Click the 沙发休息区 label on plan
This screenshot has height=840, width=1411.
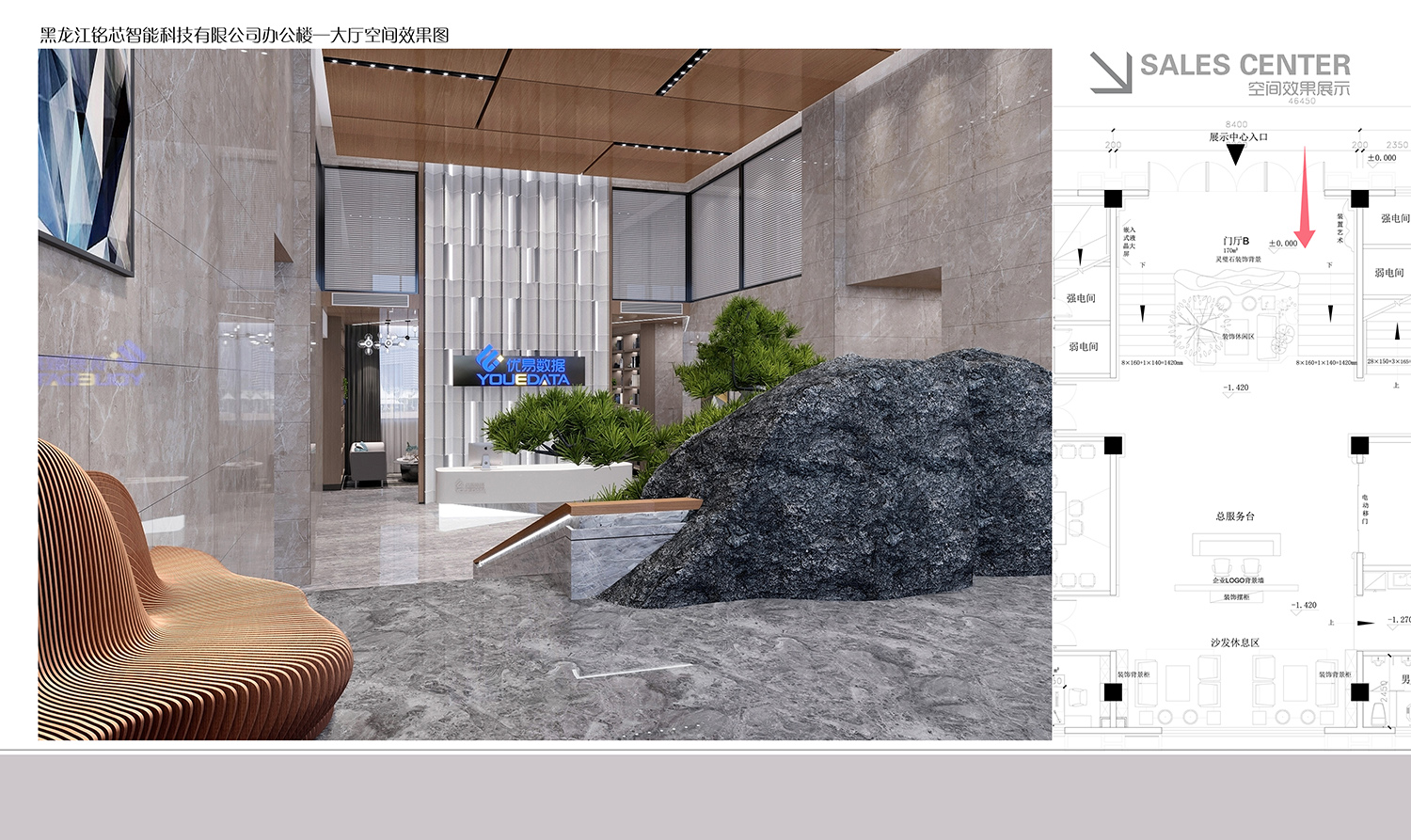coord(1235,642)
